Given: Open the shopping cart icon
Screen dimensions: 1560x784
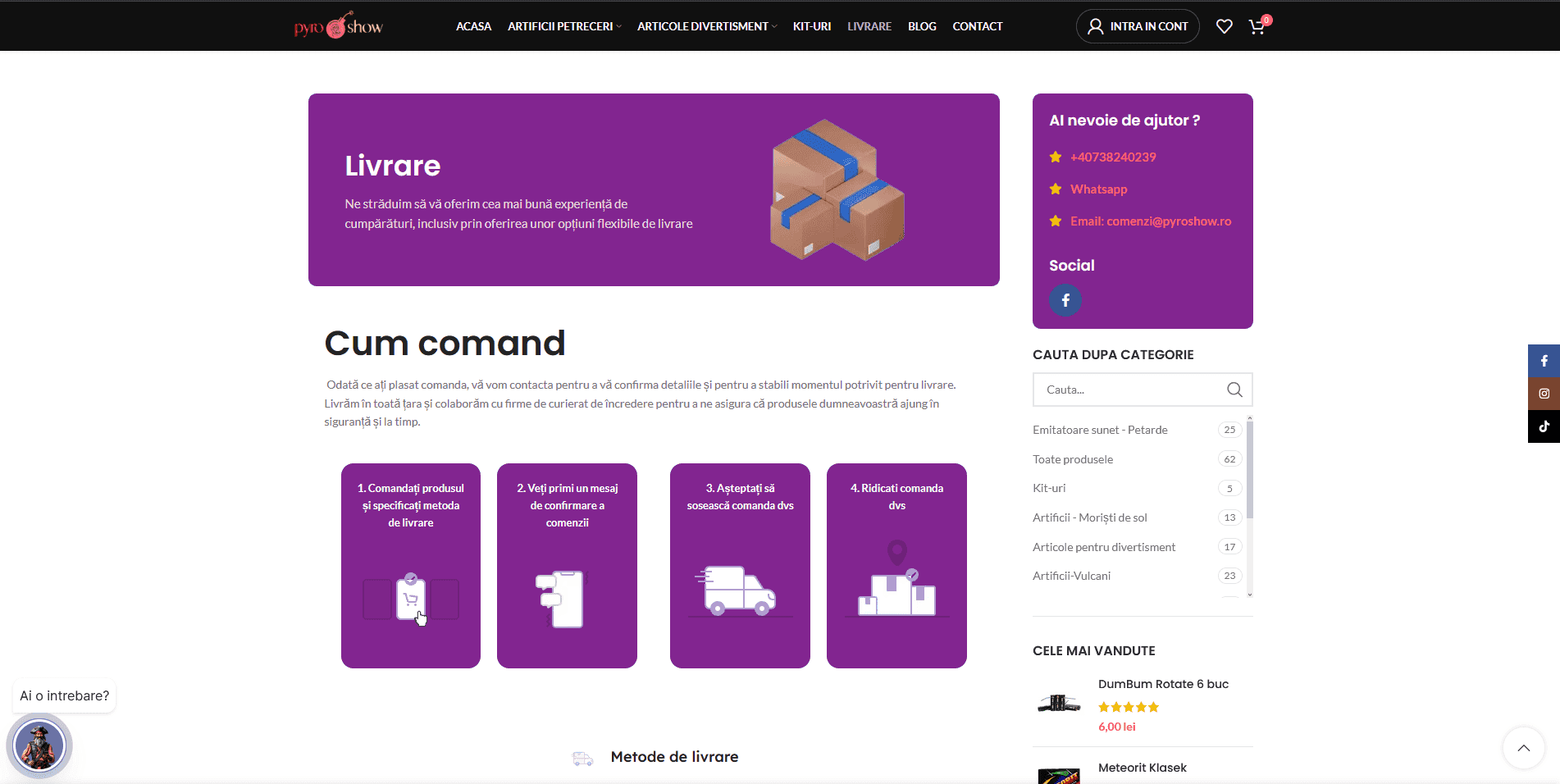Looking at the screenshot, I should (1257, 26).
